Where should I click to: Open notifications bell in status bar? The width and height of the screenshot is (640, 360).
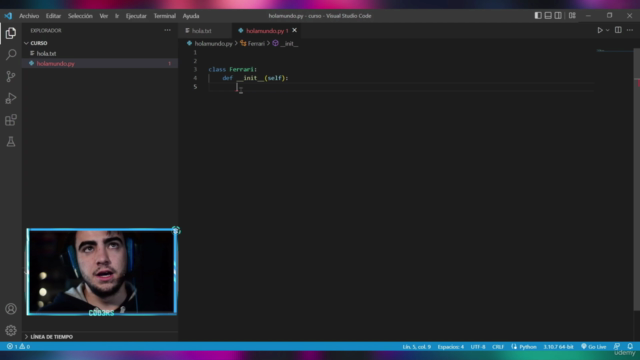click(x=630, y=347)
